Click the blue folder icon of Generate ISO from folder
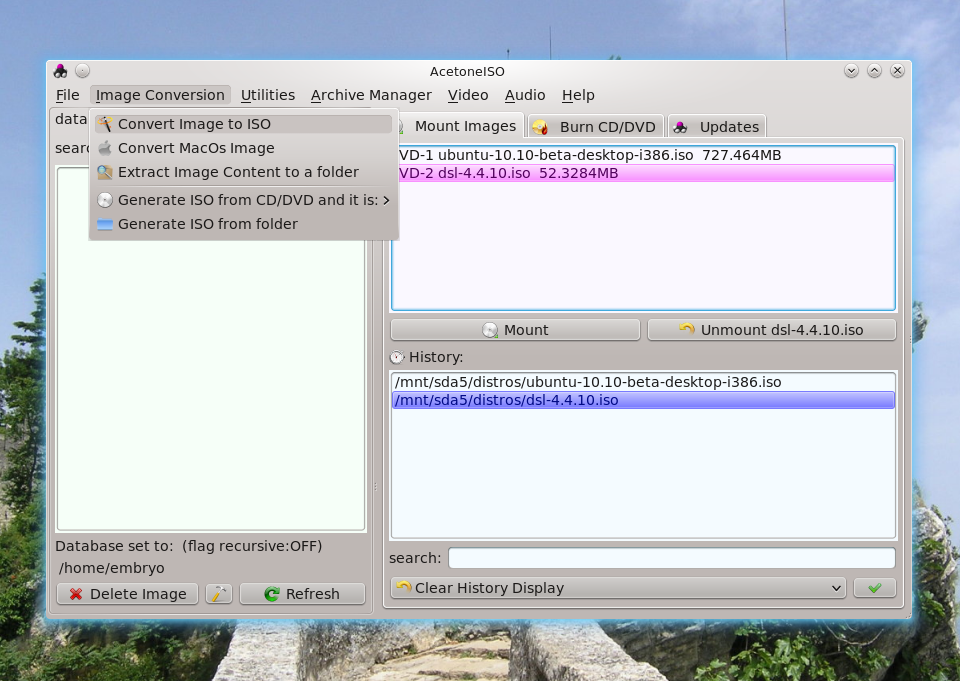Screen dimensions: 960x681 point(105,224)
